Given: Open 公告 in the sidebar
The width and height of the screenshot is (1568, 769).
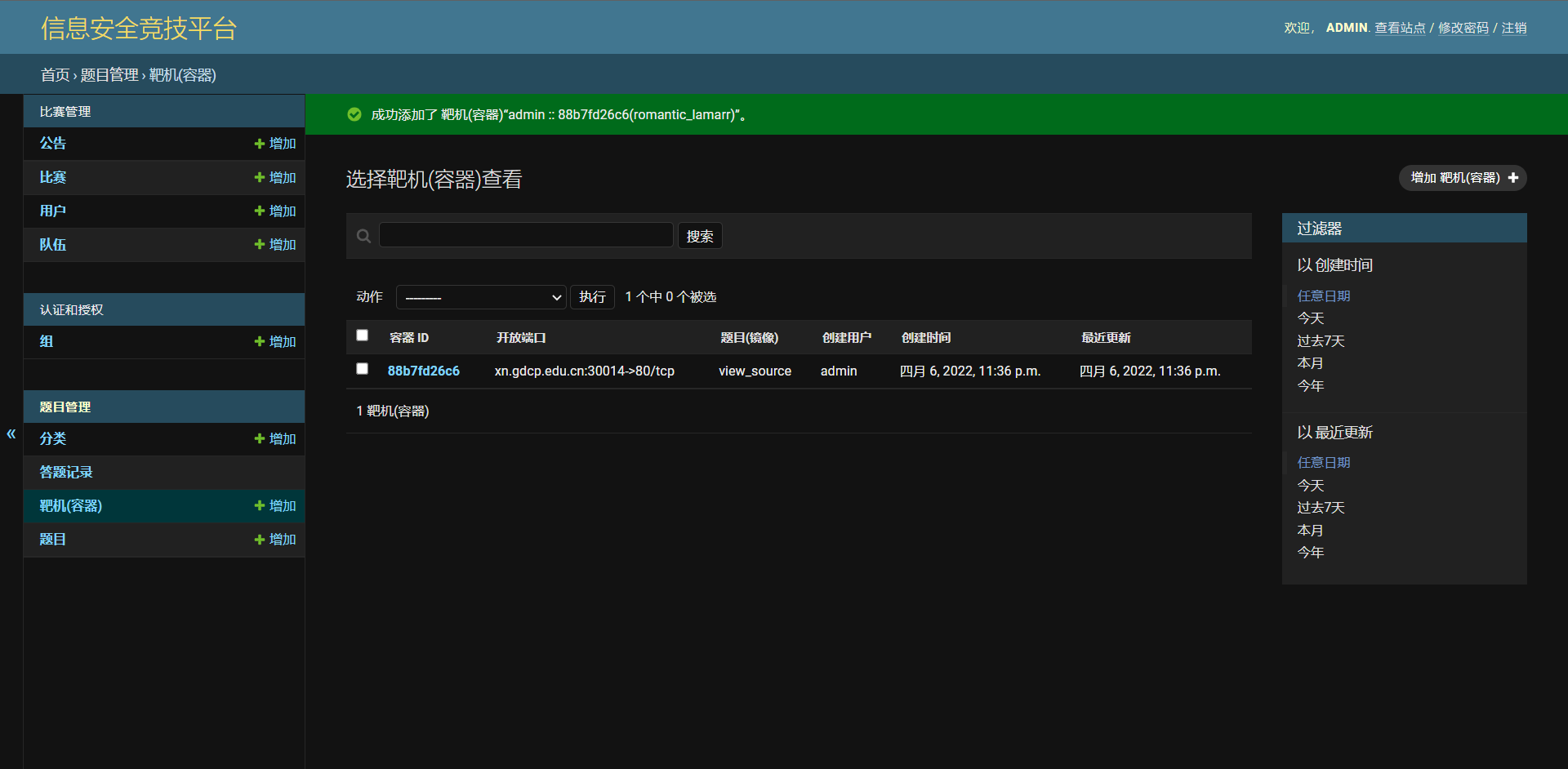Looking at the screenshot, I should [x=53, y=144].
